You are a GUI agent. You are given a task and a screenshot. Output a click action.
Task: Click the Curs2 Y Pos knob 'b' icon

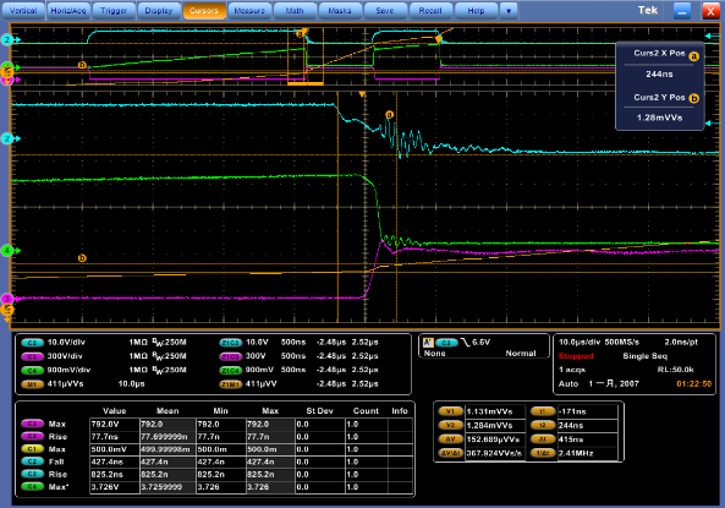pos(693,98)
